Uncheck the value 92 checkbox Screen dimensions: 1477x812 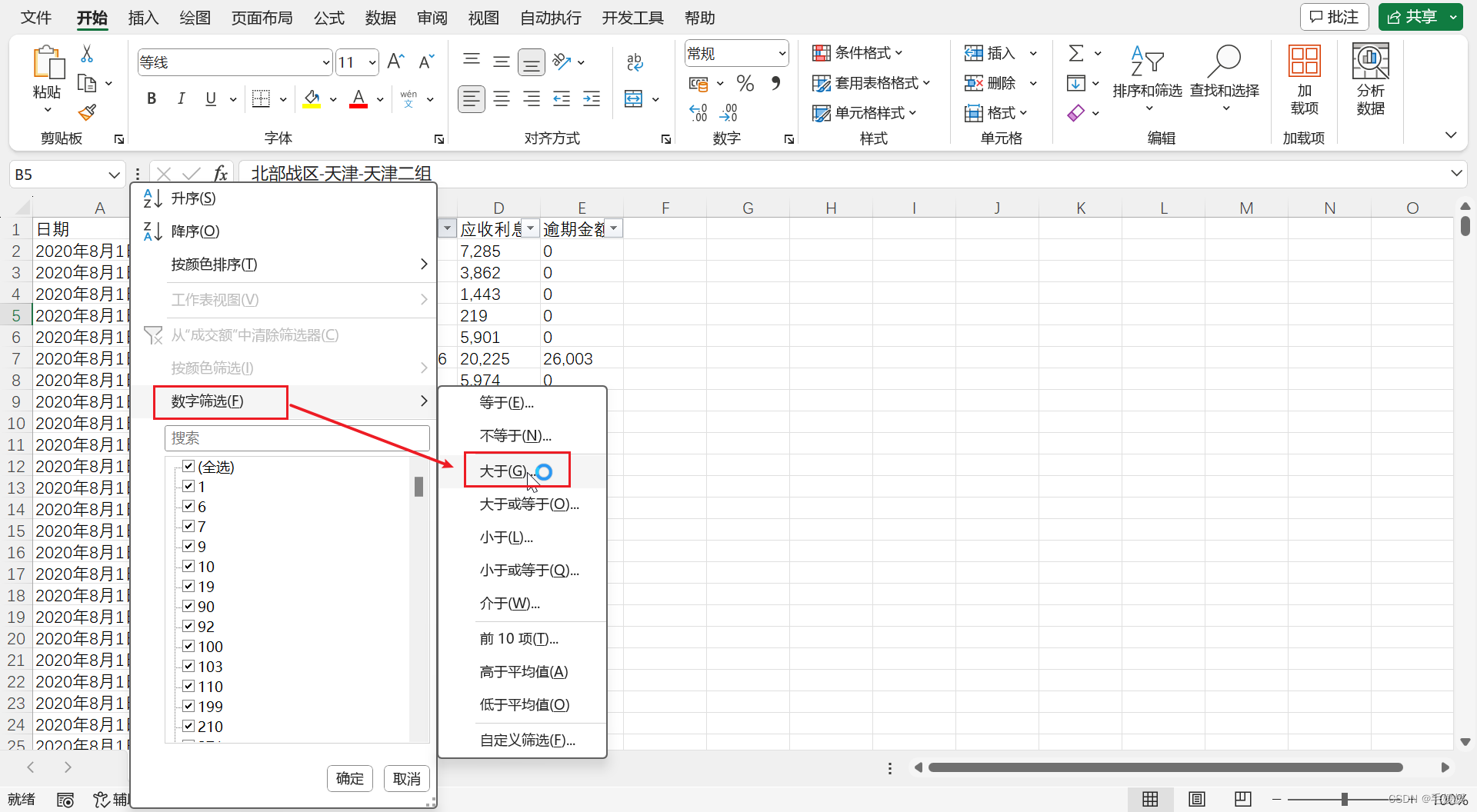click(188, 626)
